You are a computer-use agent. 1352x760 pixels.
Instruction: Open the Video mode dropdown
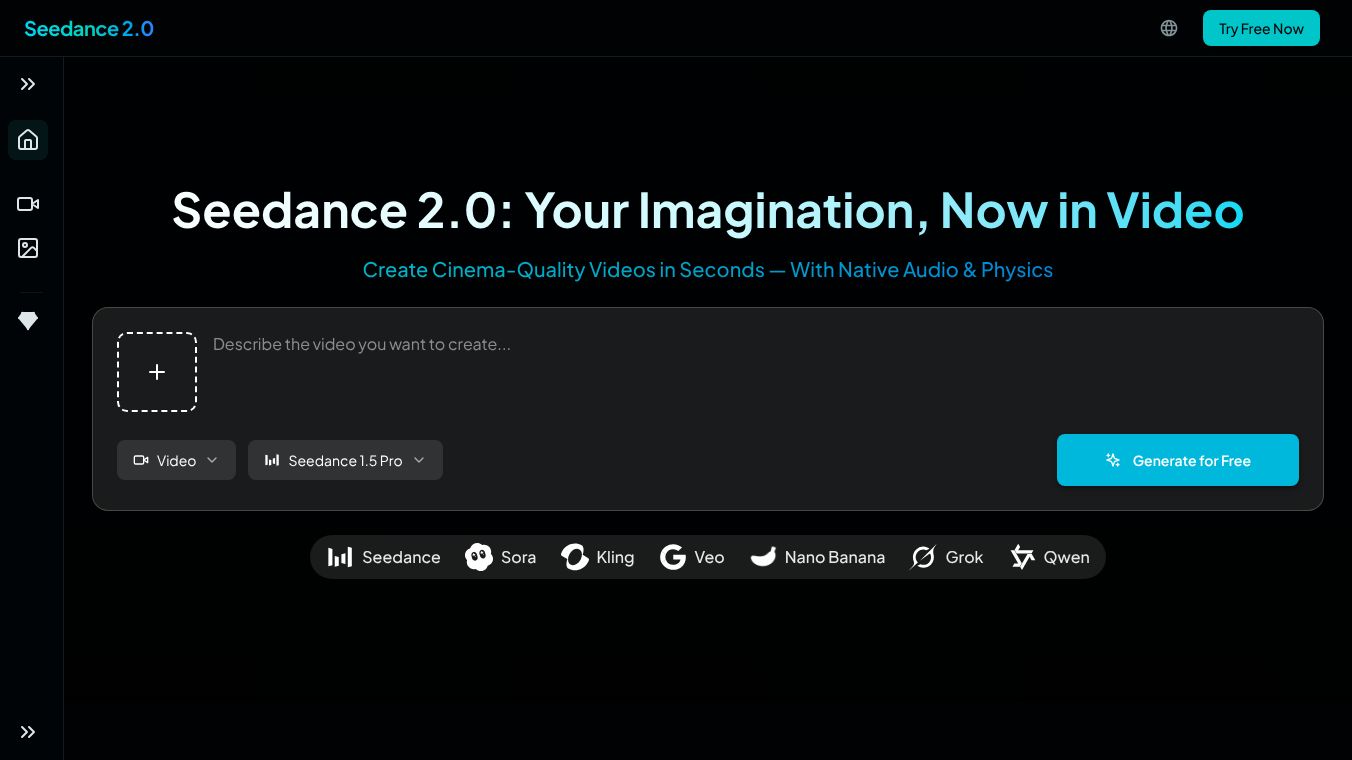[x=211, y=460]
